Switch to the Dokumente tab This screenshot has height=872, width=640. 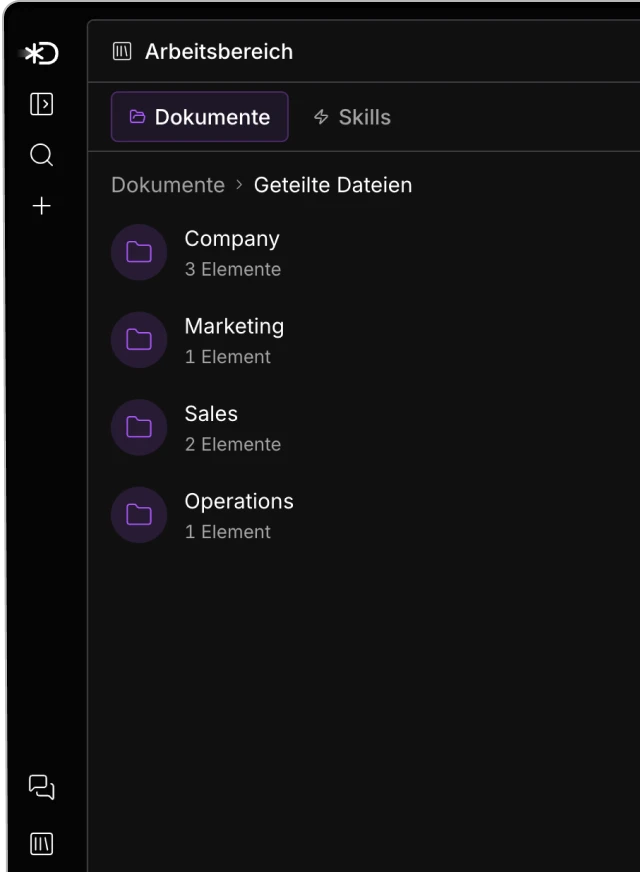pos(199,117)
